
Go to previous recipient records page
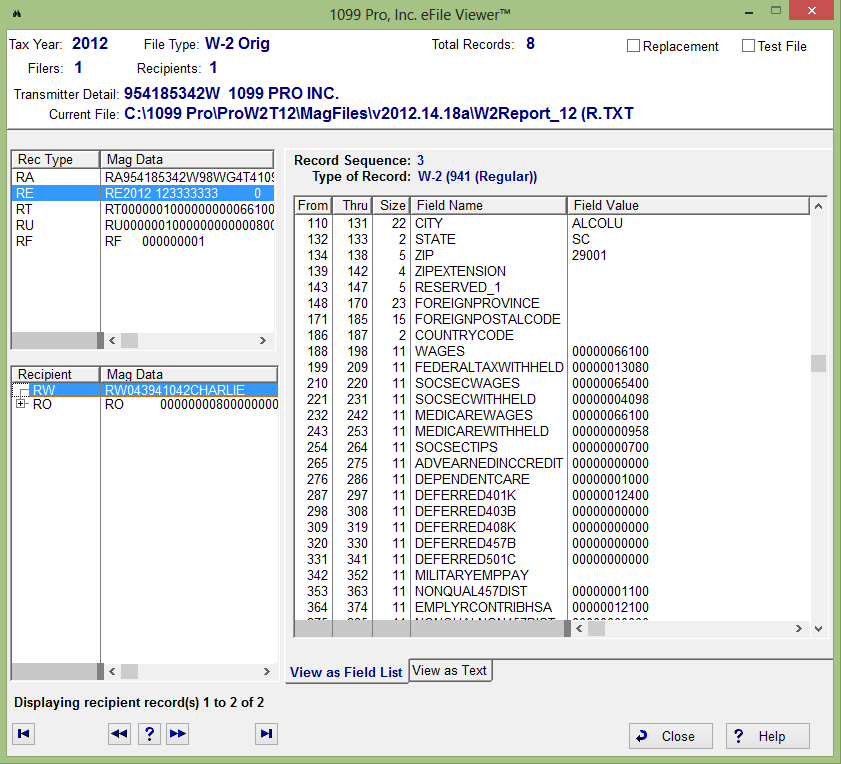(x=119, y=734)
